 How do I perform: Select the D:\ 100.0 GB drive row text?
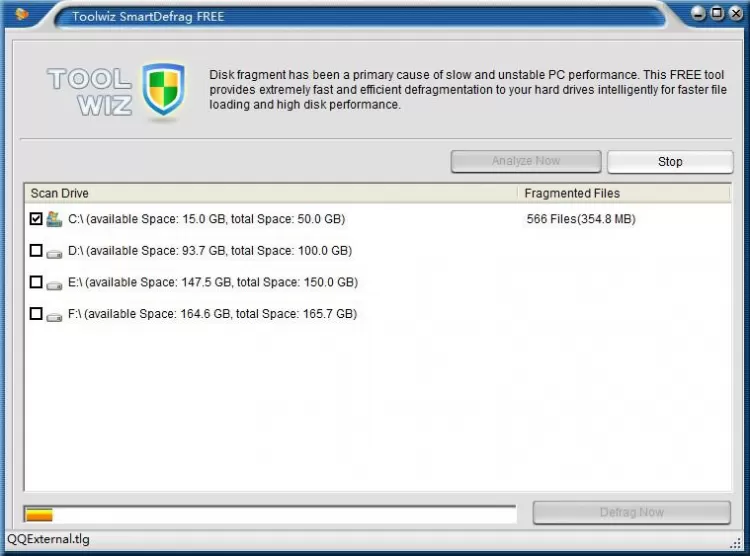click(x=210, y=251)
